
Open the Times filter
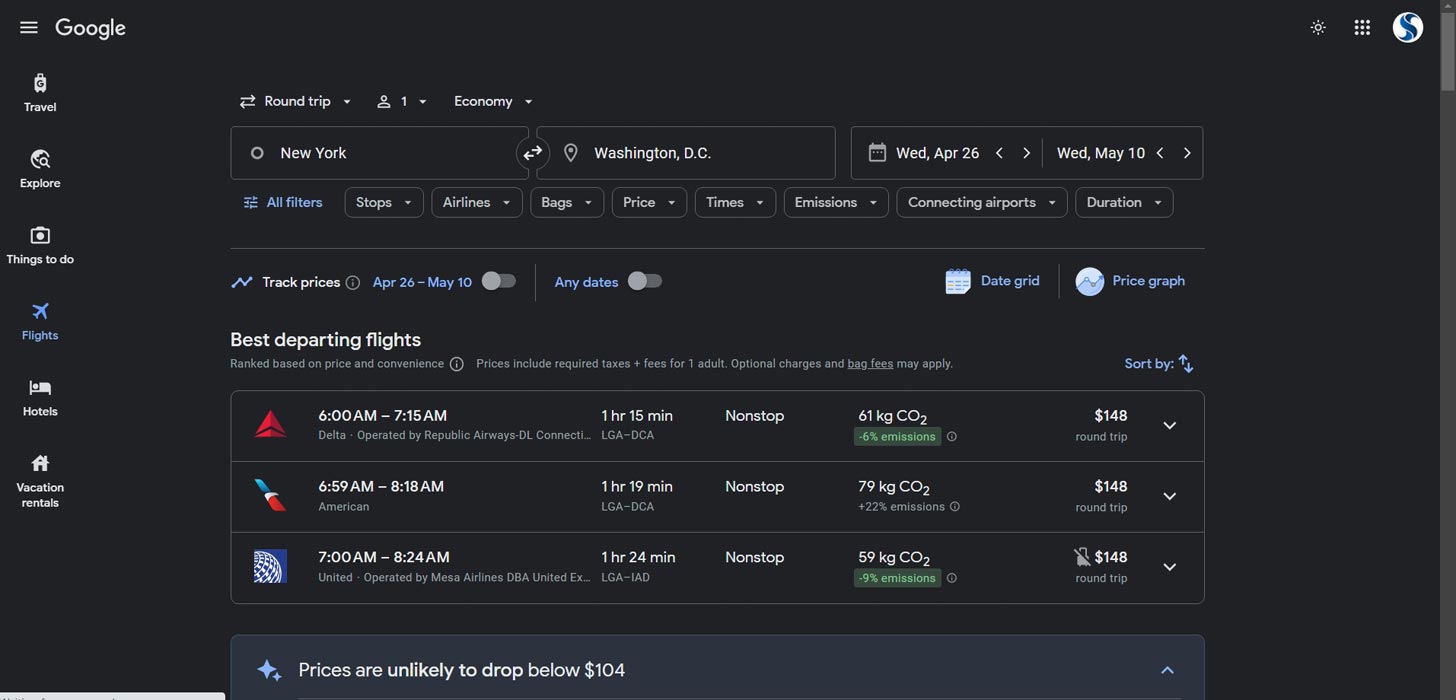(x=735, y=202)
